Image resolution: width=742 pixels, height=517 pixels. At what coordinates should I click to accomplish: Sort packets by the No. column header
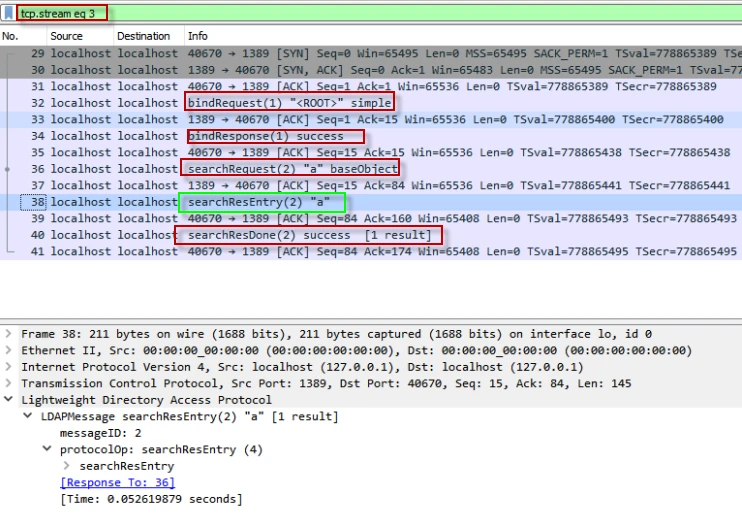(x=11, y=36)
